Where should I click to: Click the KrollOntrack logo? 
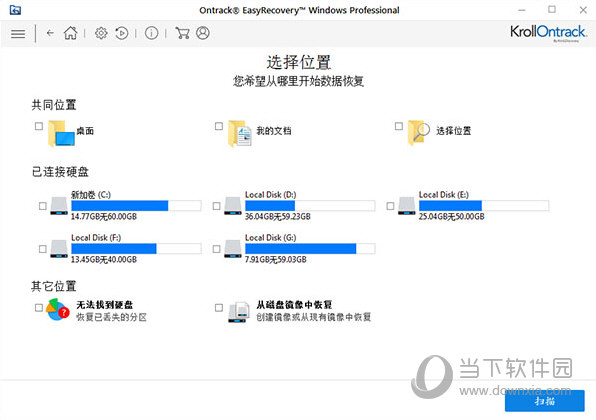coord(548,33)
